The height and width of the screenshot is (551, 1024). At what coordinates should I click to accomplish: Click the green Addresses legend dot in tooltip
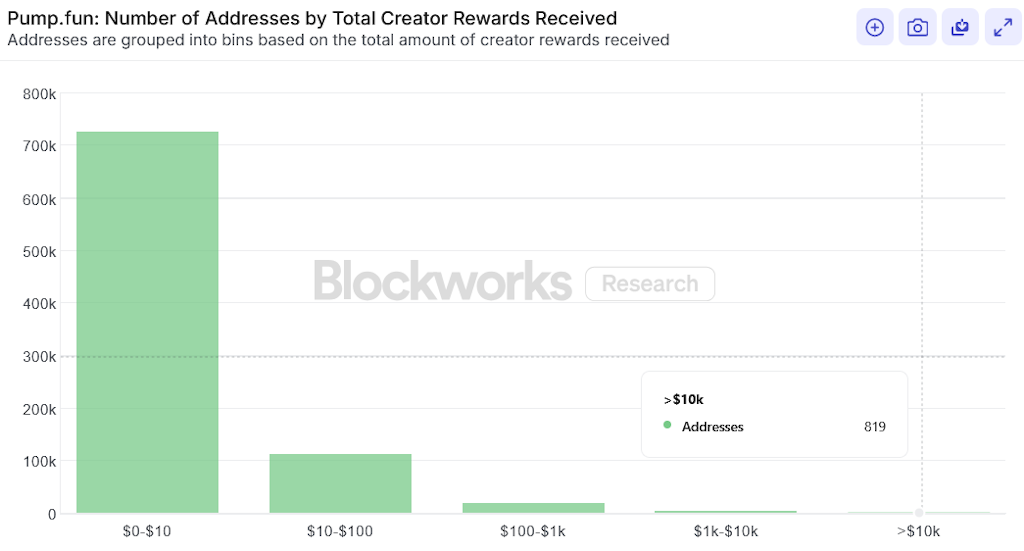coord(667,426)
